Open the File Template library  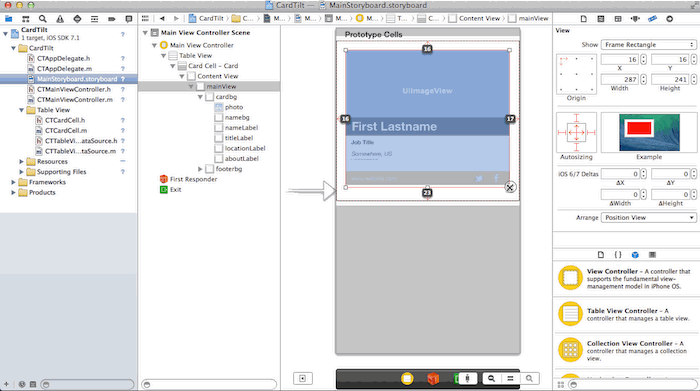pyautogui.click(x=600, y=254)
